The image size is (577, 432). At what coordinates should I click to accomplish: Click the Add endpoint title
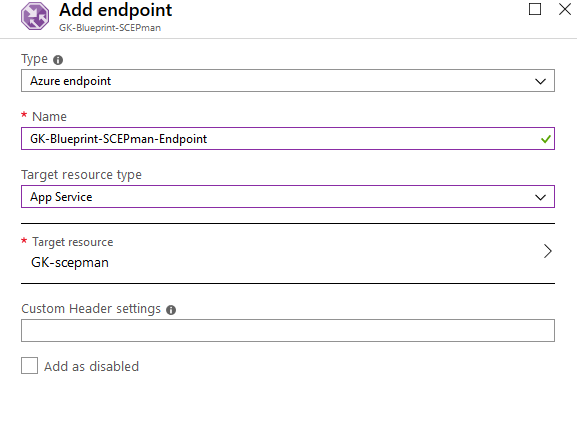(116, 10)
